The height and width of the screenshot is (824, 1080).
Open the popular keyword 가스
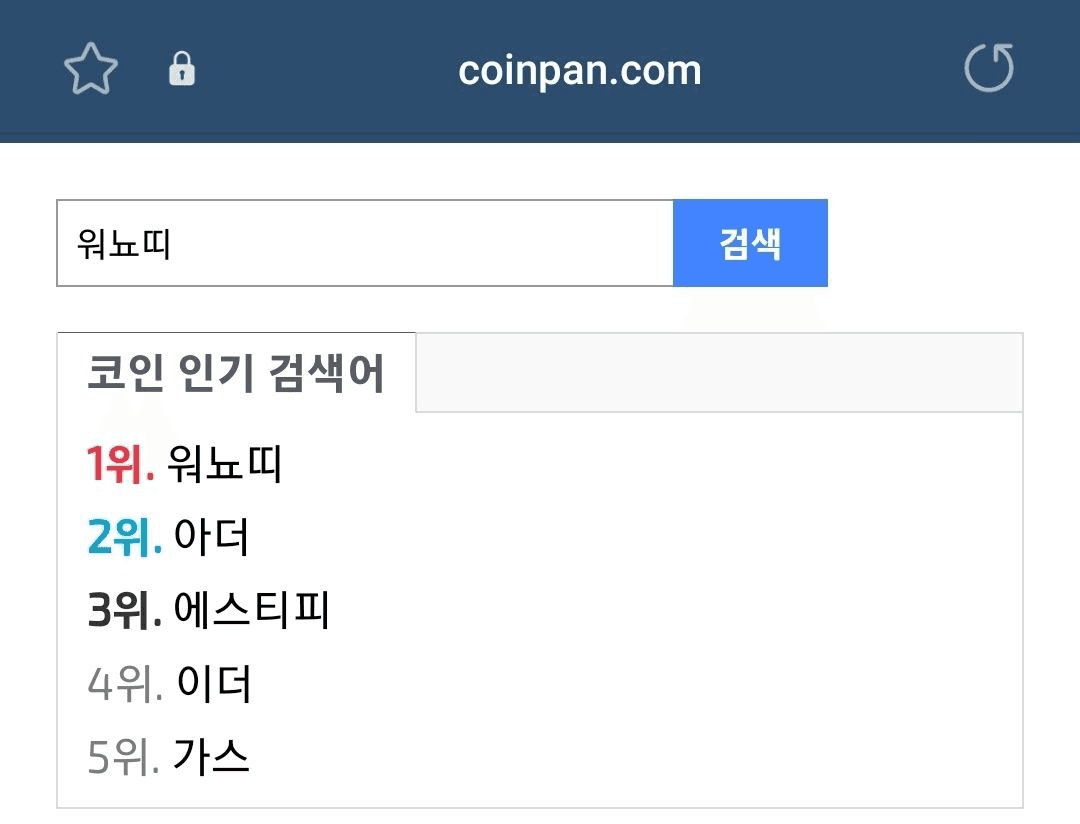[211, 758]
